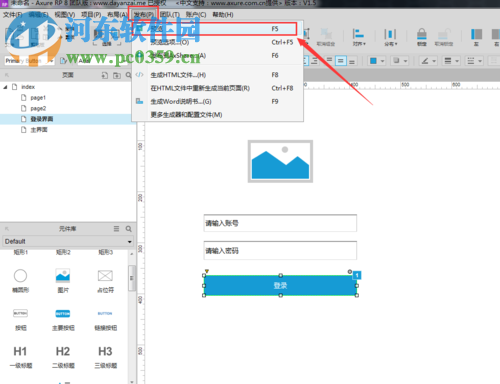Choose Publish to AxShare F6 menu entry

point(218,56)
